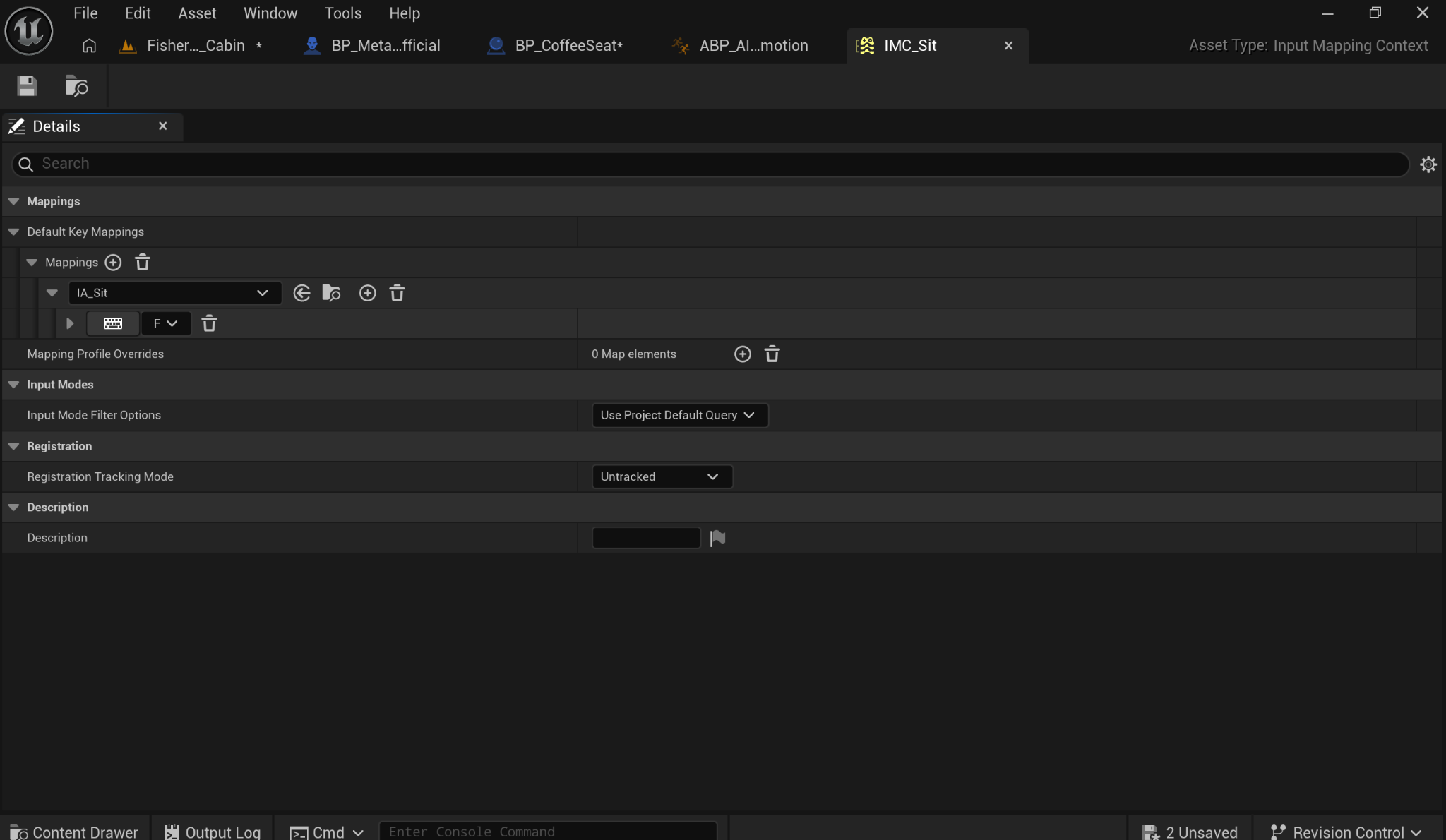This screenshot has width=1446, height=840.
Task: Open the Output Log
Action: (213, 832)
